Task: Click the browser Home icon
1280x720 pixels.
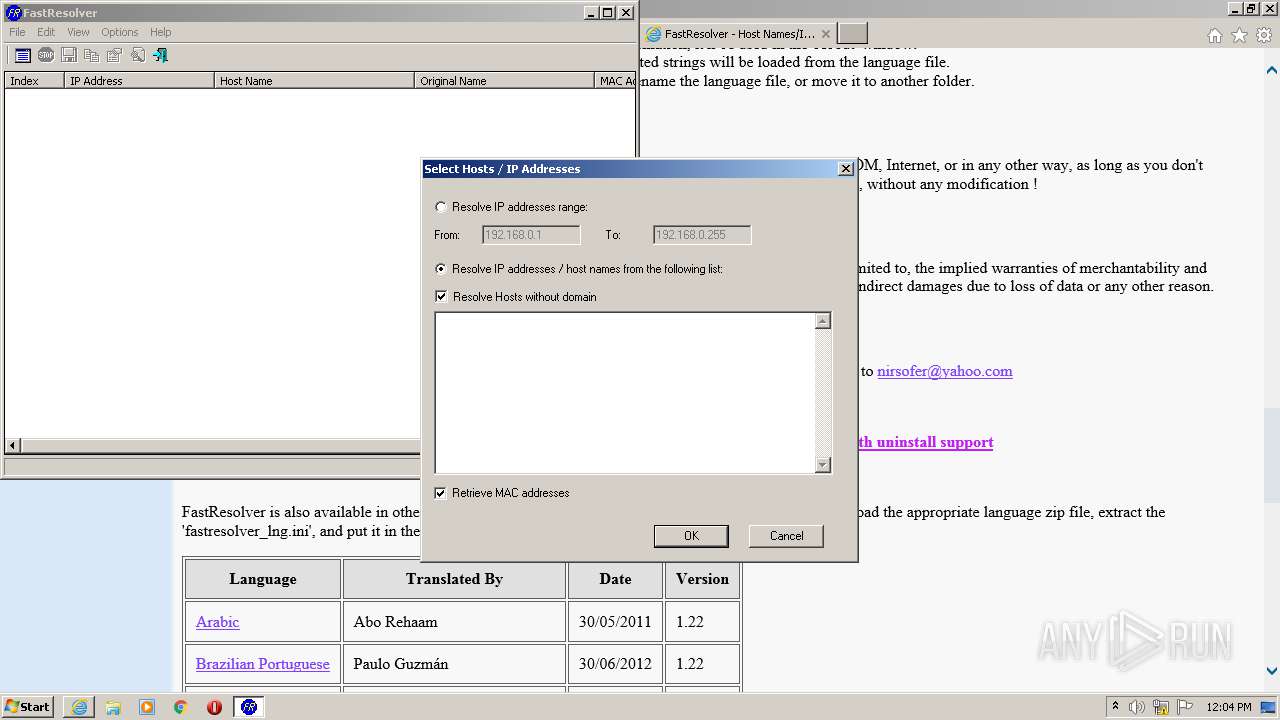Action: [x=1214, y=35]
